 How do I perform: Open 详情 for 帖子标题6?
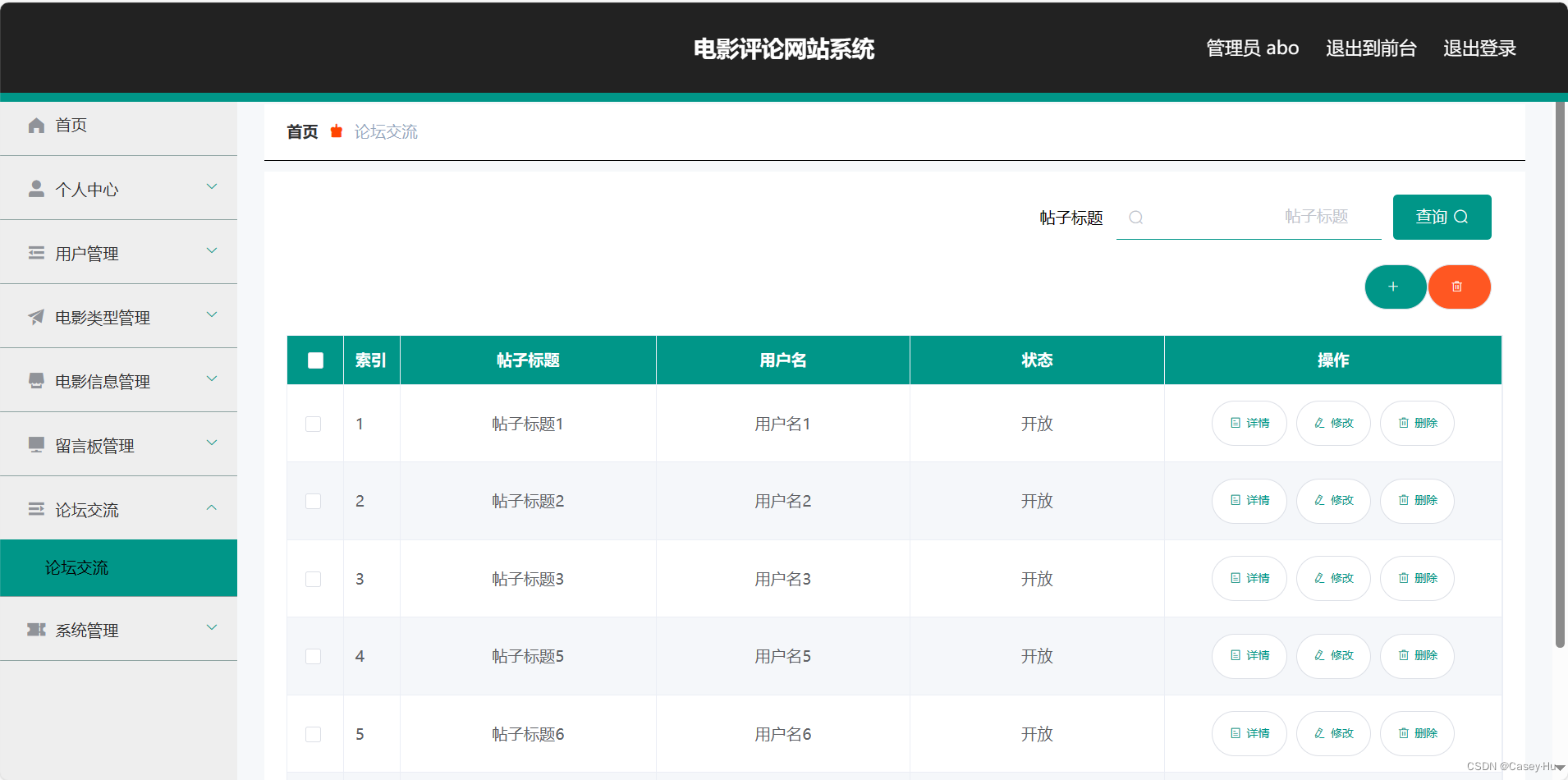click(1249, 734)
